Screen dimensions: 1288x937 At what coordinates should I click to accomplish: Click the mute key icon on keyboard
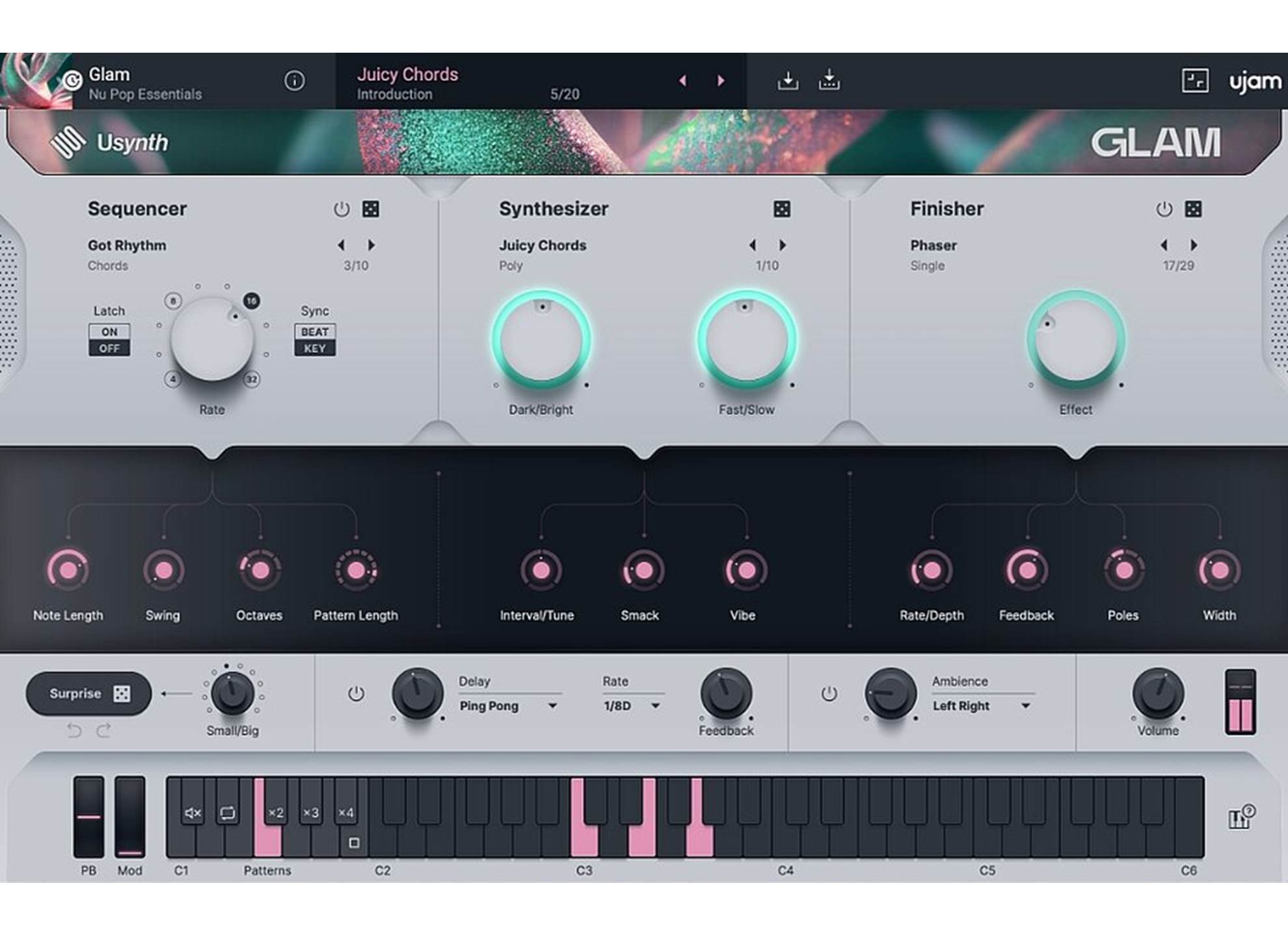tap(193, 813)
